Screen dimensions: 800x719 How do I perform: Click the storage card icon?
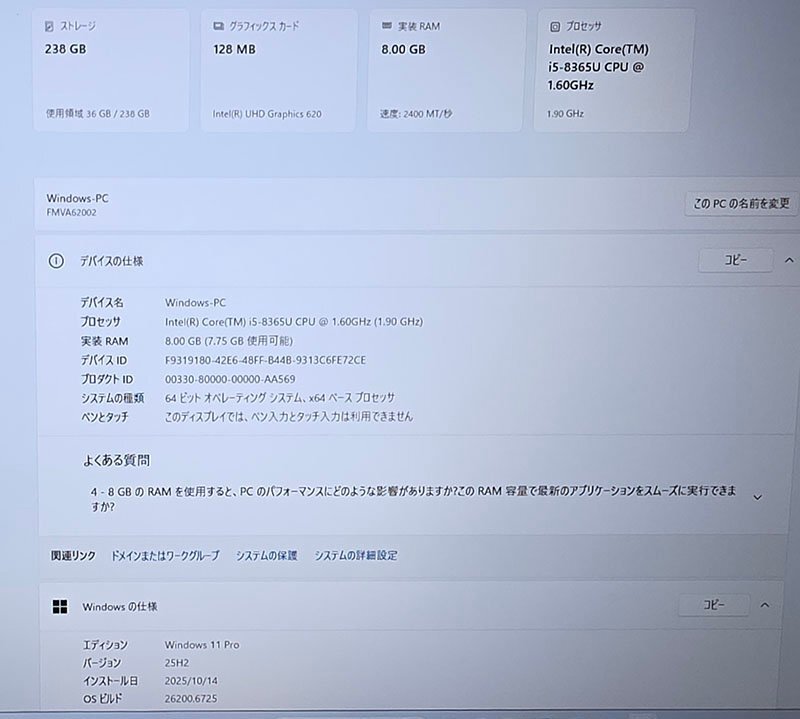coord(49,26)
